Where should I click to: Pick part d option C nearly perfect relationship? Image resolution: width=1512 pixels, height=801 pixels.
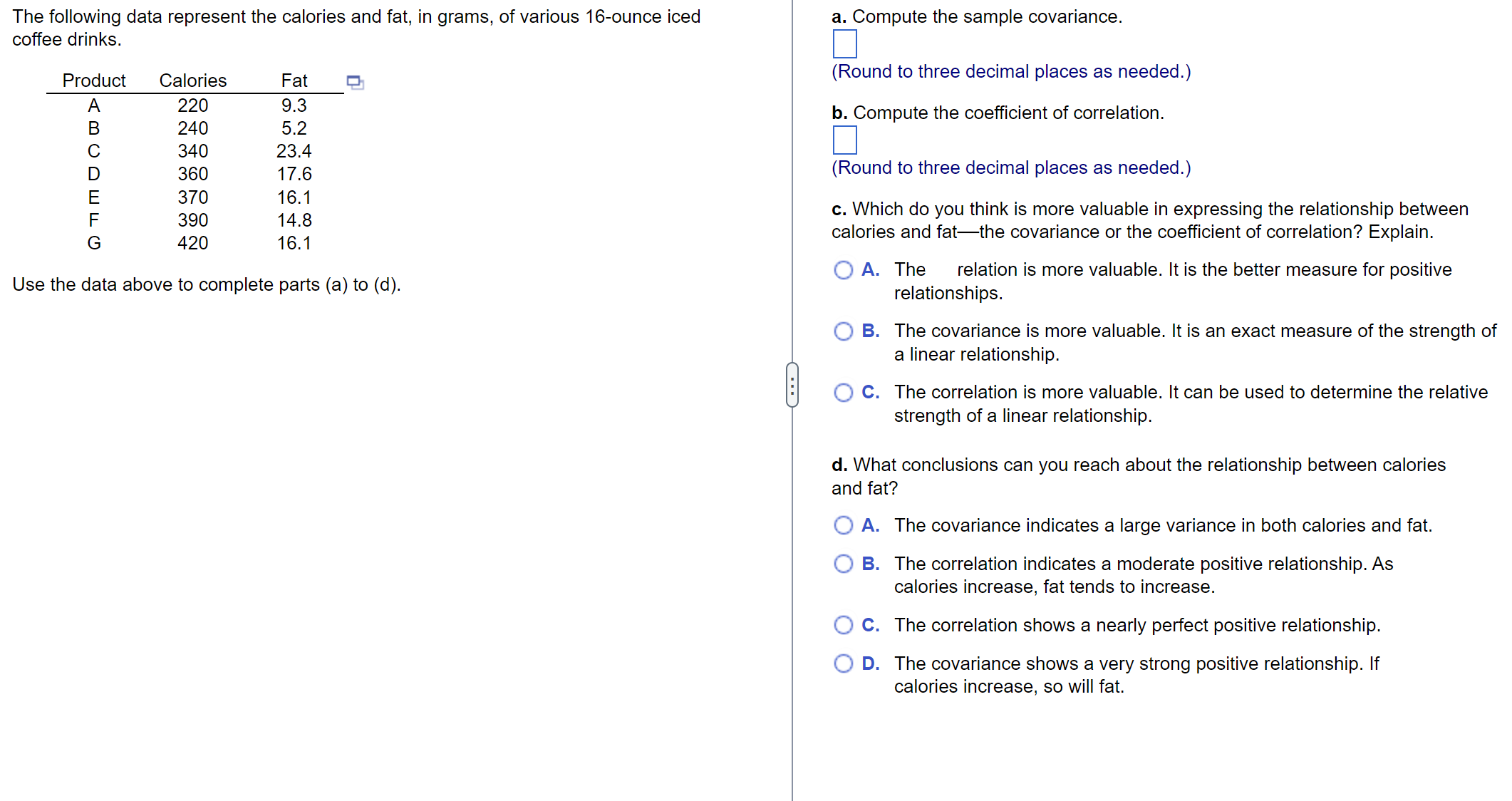[x=843, y=626]
